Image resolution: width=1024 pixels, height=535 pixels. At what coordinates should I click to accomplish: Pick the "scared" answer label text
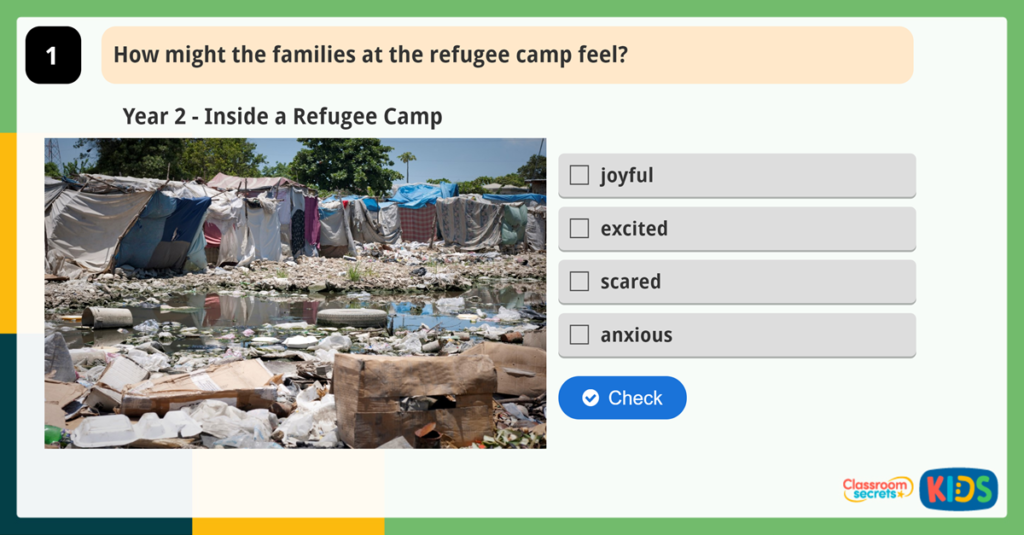(x=630, y=281)
